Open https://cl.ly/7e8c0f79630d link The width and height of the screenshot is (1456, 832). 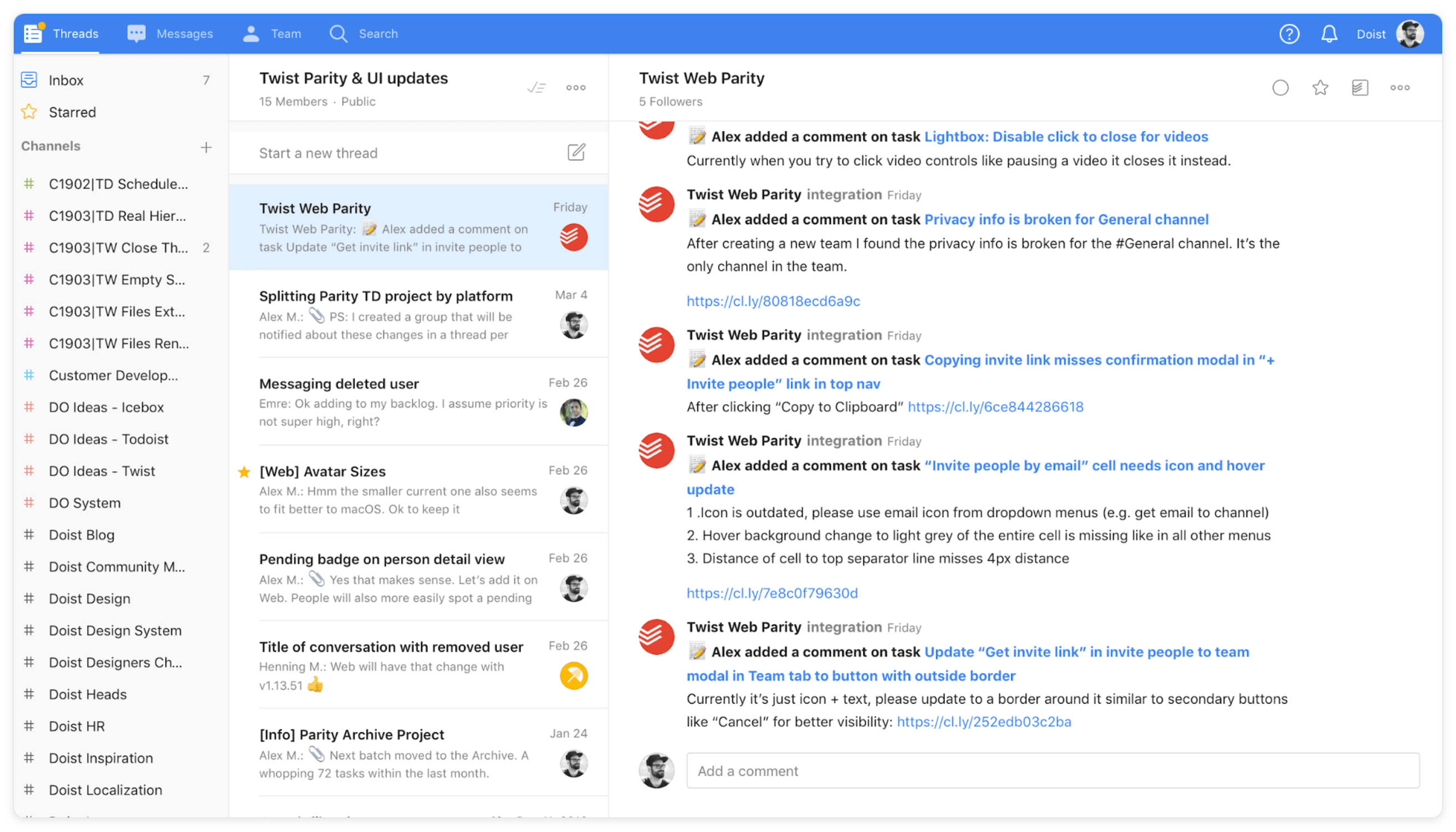772,593
